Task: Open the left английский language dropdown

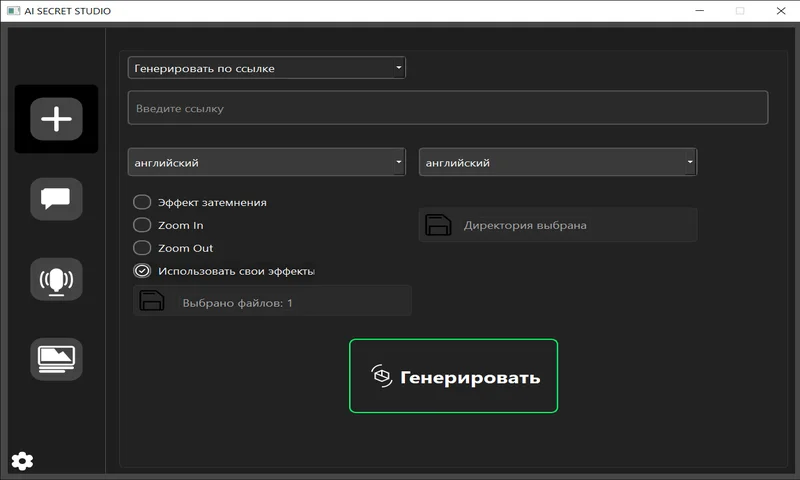Action: [x=266, y=162]
